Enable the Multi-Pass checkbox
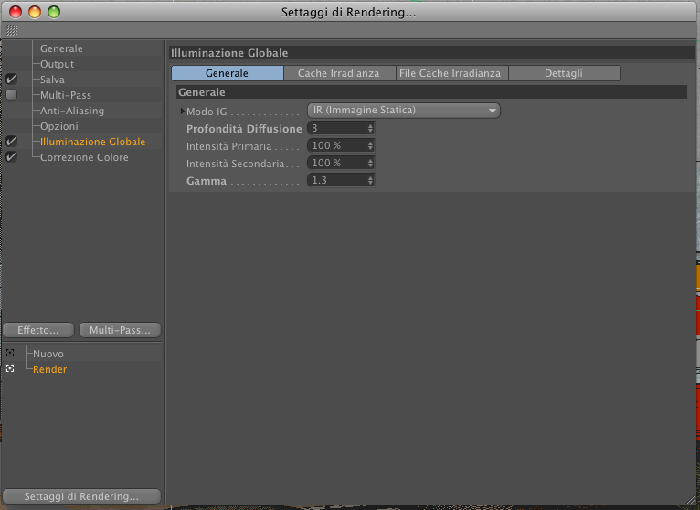This screenshot has width=700, height=510. (x=11, y=95)
